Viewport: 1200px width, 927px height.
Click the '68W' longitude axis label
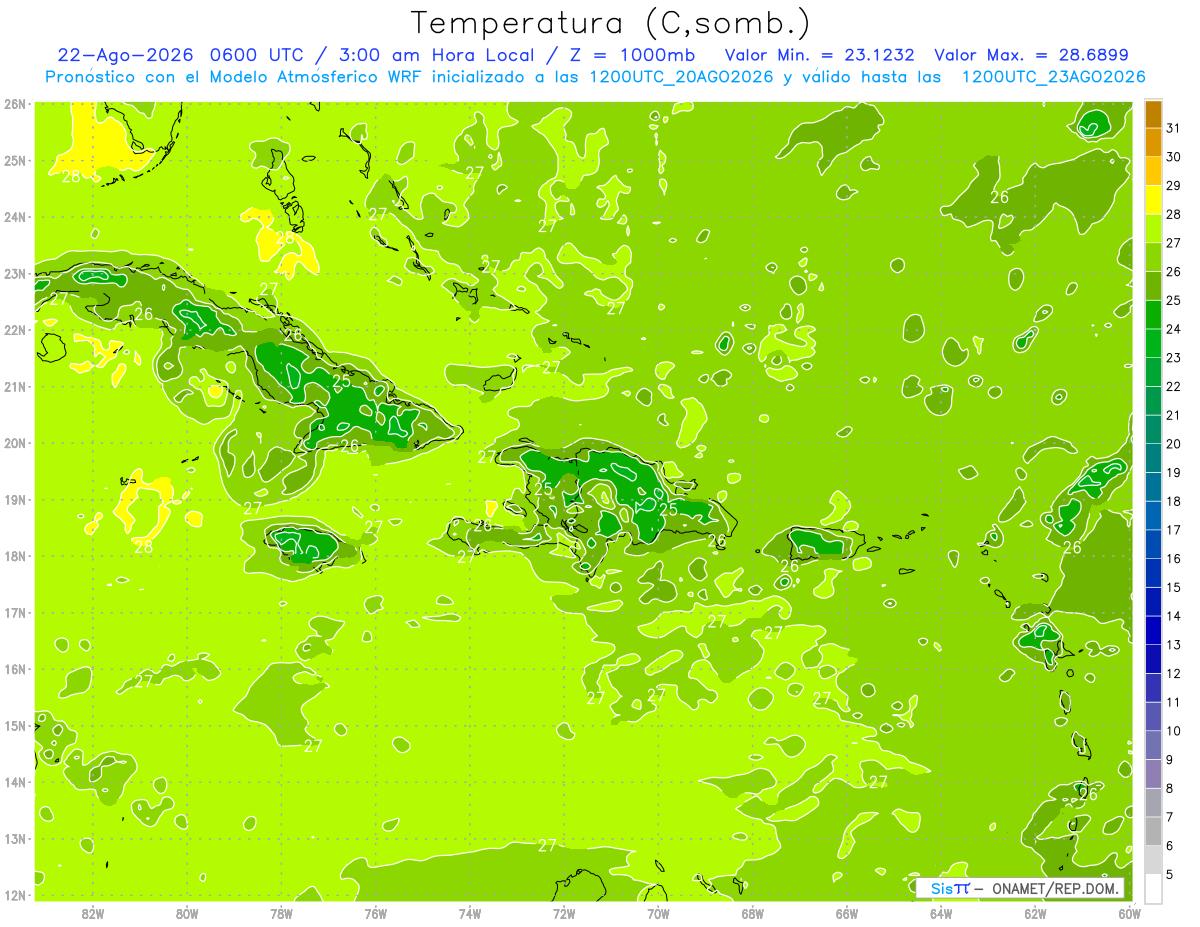click(x=753, y=913)
